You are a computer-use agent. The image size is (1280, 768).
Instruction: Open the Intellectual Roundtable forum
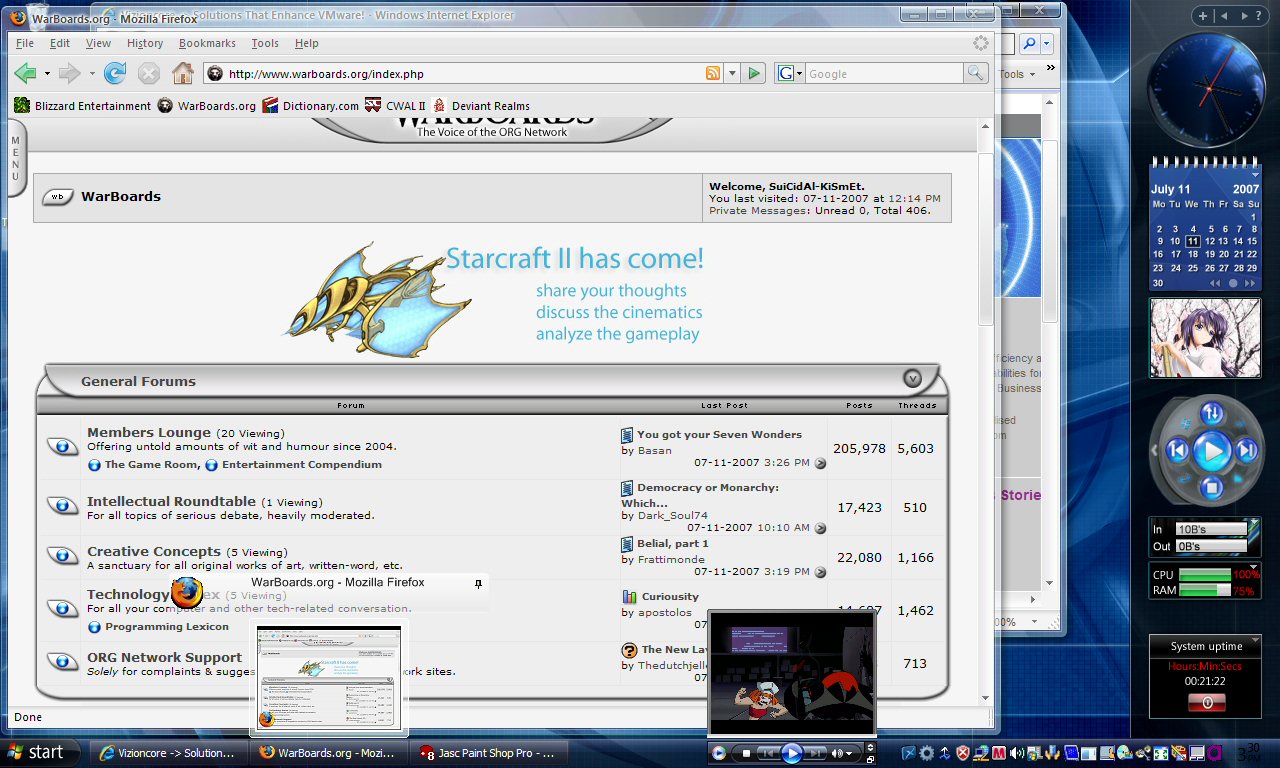[x=171, y=501]
